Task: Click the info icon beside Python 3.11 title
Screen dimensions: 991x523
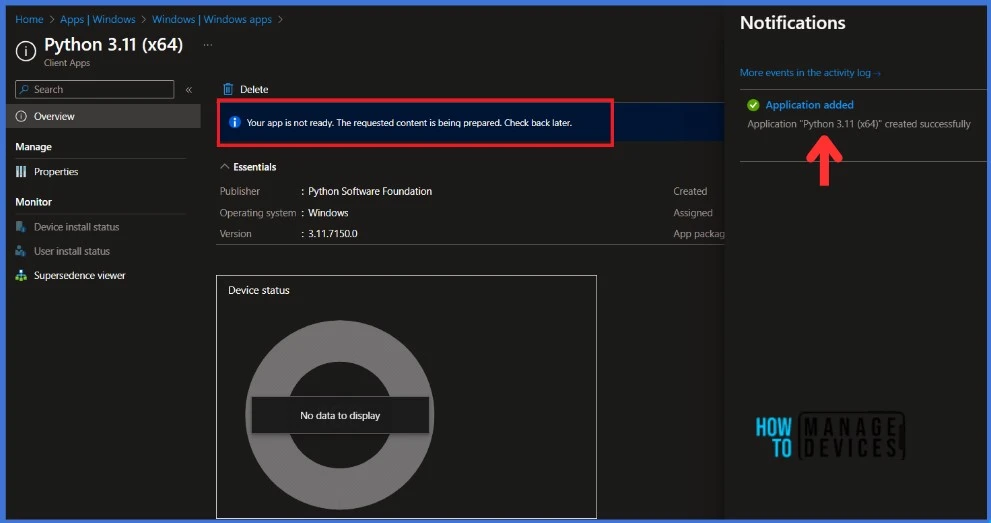Action: coord(26,51)
